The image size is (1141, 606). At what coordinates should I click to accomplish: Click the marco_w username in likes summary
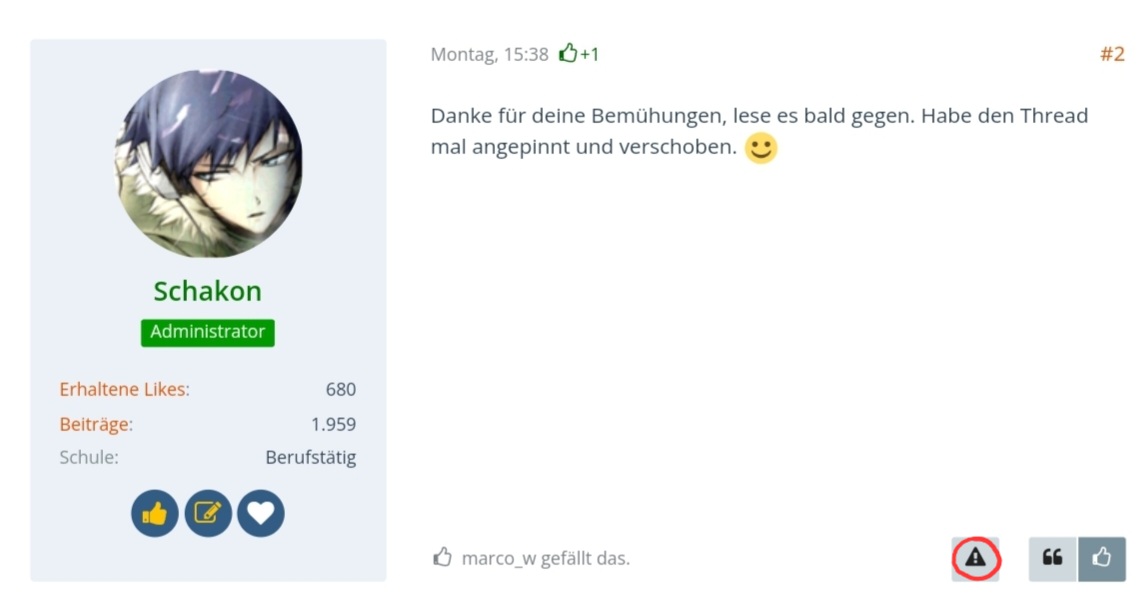click(x=499, y=558)
